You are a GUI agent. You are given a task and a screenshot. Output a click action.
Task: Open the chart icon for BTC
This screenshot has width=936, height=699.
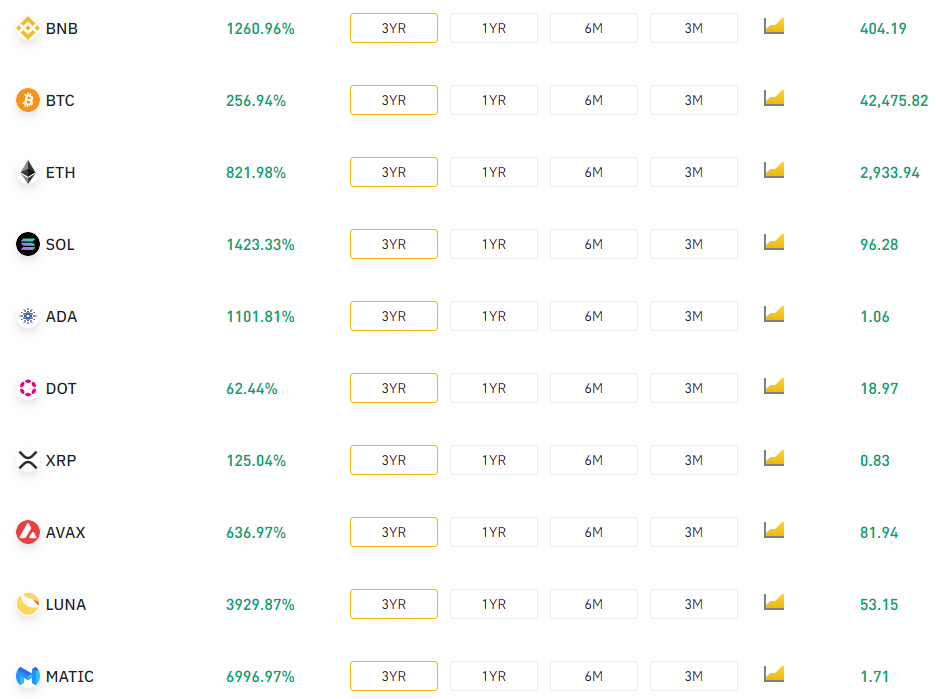tap(774, 98)
